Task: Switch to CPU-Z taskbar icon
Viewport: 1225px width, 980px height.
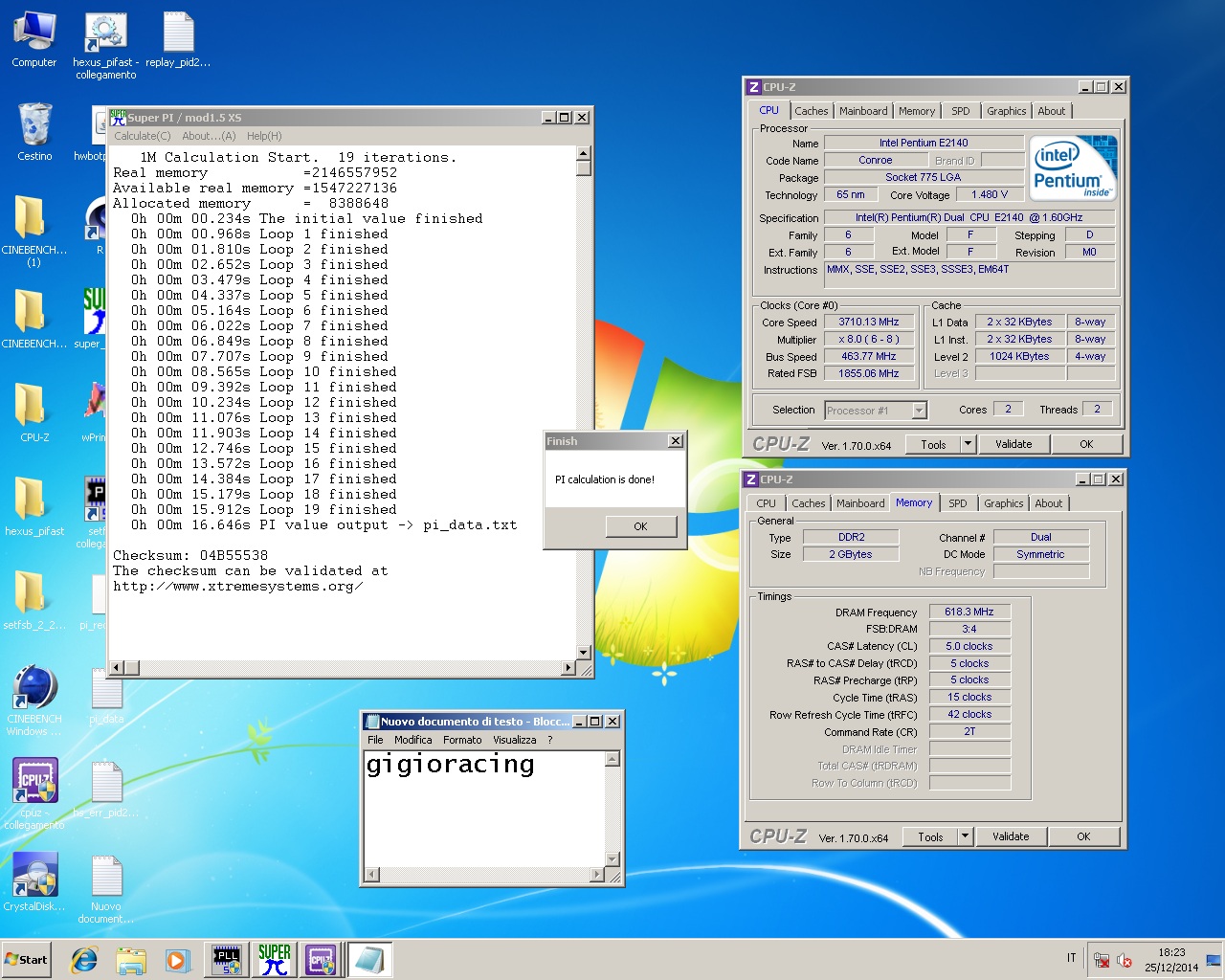Action: pos(321,960)
